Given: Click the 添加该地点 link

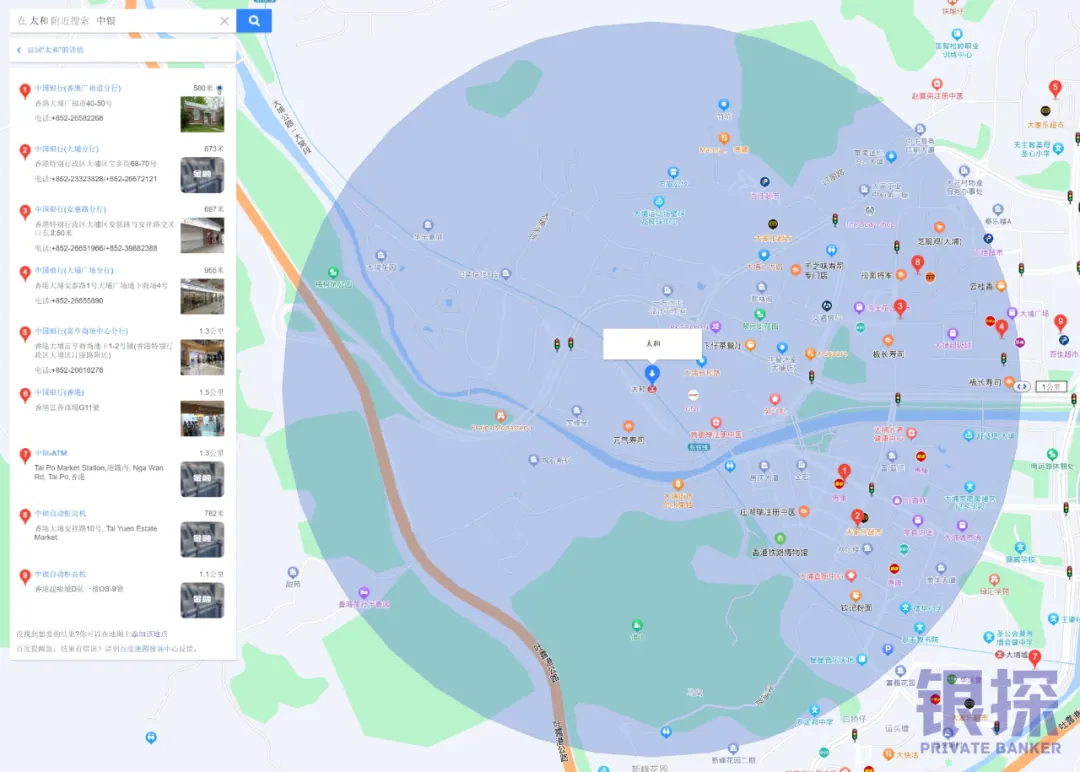Looking at the screenshot, I should pyautogui.click(x=149, y=634).
